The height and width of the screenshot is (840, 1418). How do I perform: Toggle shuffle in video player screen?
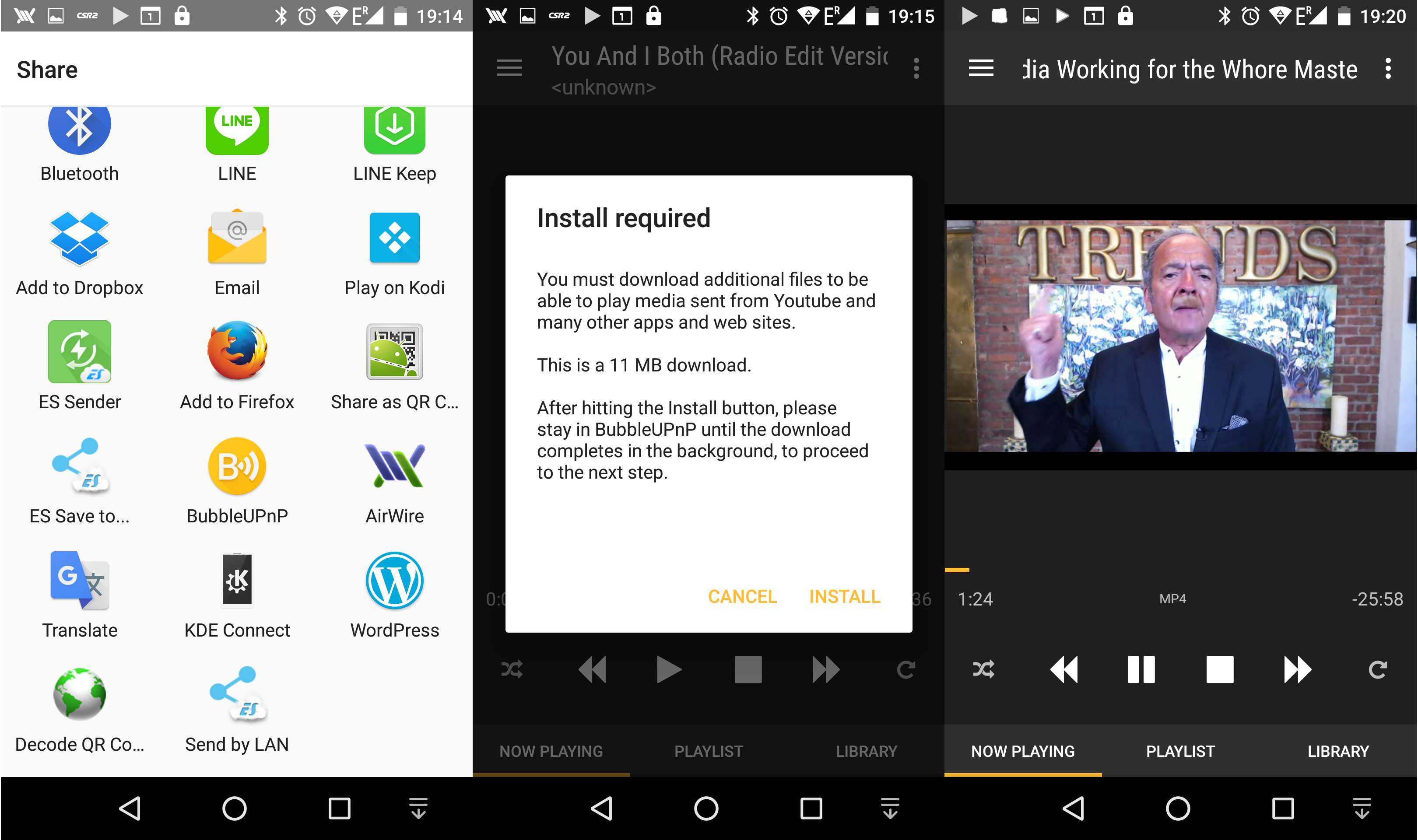(983, 670)
